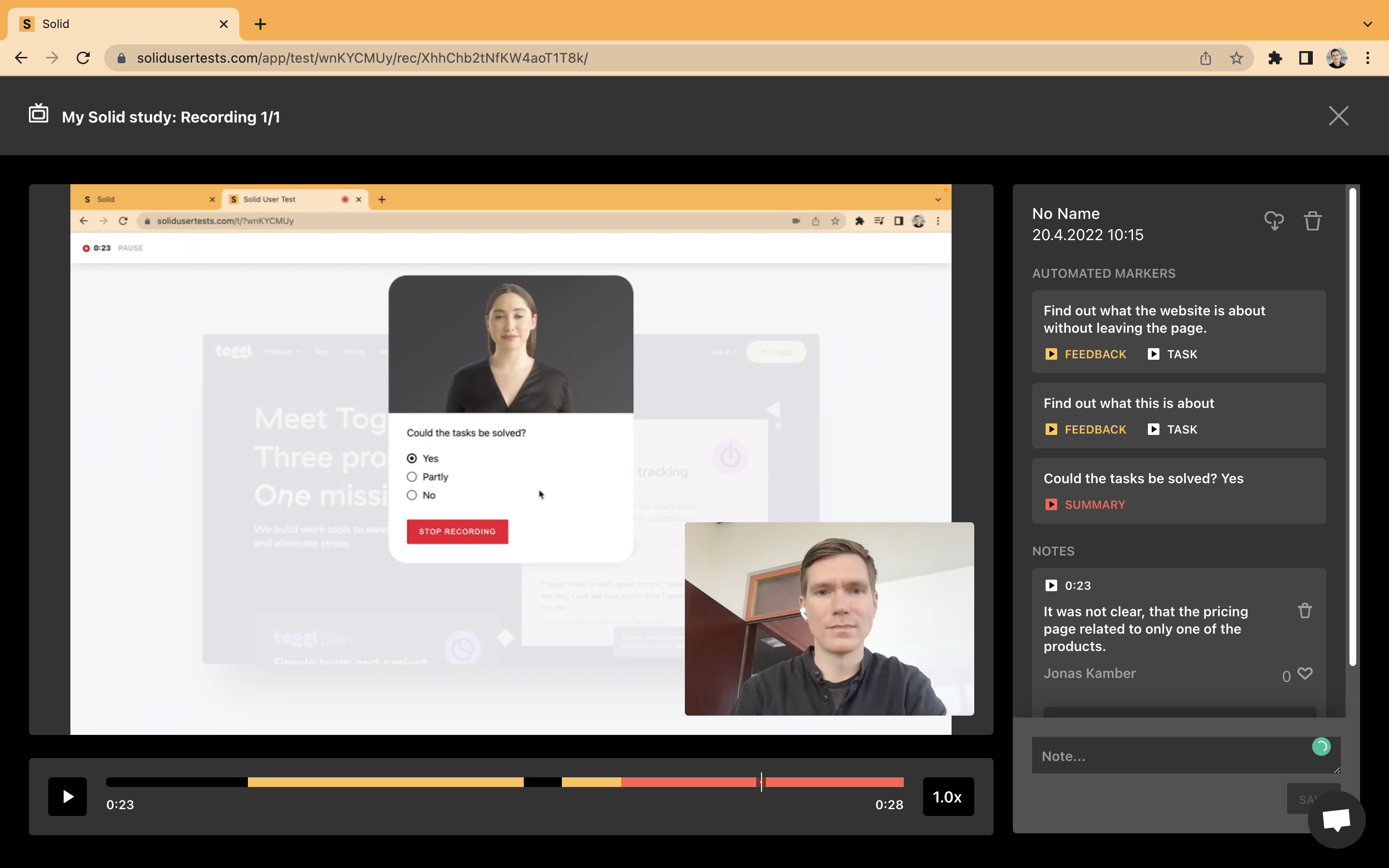Image resolution: width=1389 pixels, height=868 pixels.
Task: Open the browser extensions puzzle icon
Action: tap(1275, 57)
